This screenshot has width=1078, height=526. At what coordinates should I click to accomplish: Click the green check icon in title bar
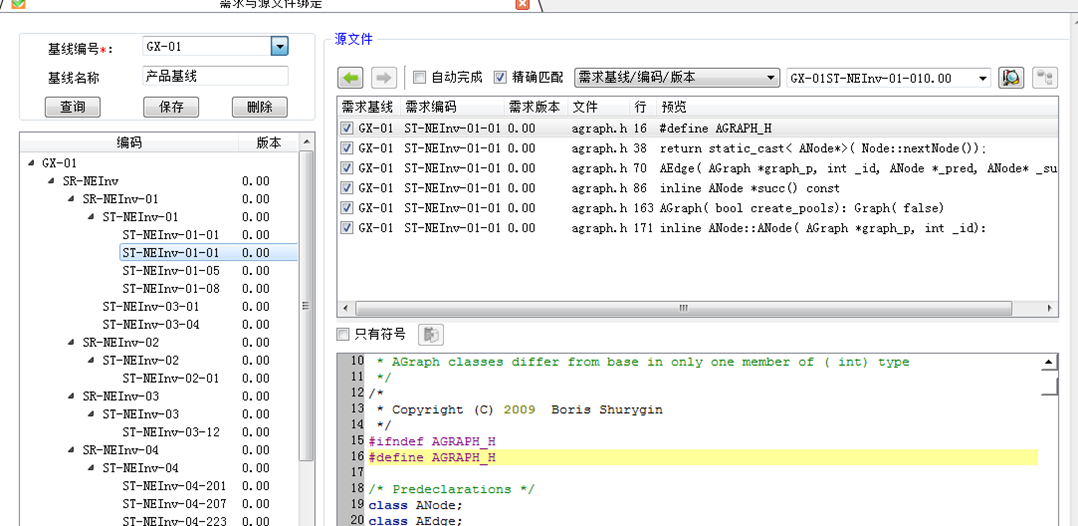coord(17,4)
